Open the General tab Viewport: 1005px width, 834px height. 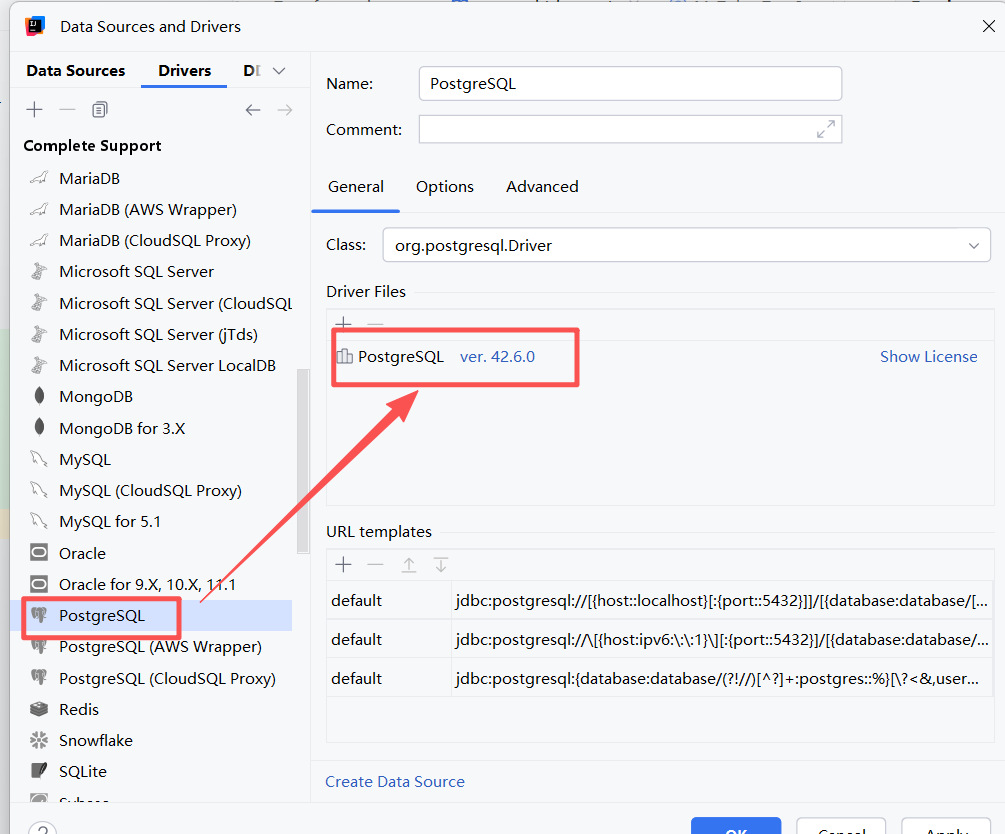[x=356, y=187]
